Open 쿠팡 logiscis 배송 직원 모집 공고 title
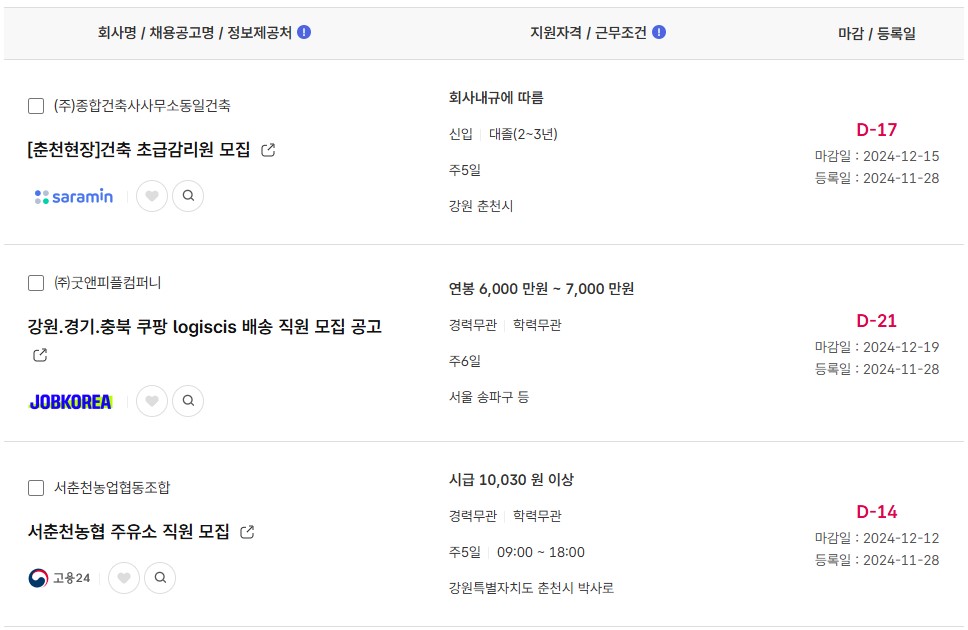The width and height of the screenshot is (968, 630). (x=204, y=326)
